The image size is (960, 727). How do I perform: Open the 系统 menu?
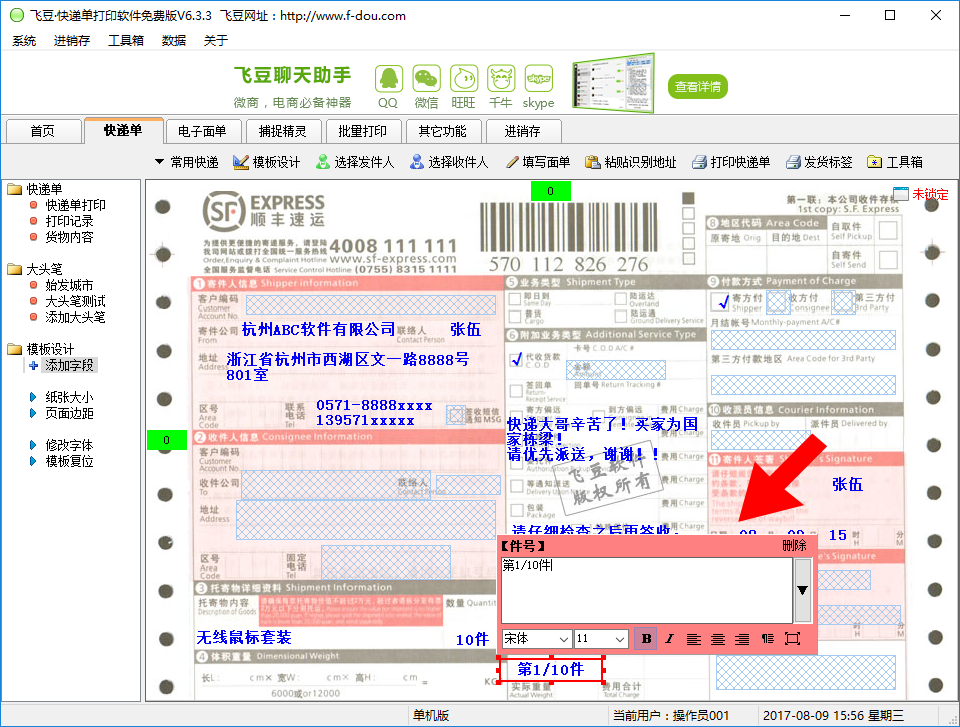(24, 40)
